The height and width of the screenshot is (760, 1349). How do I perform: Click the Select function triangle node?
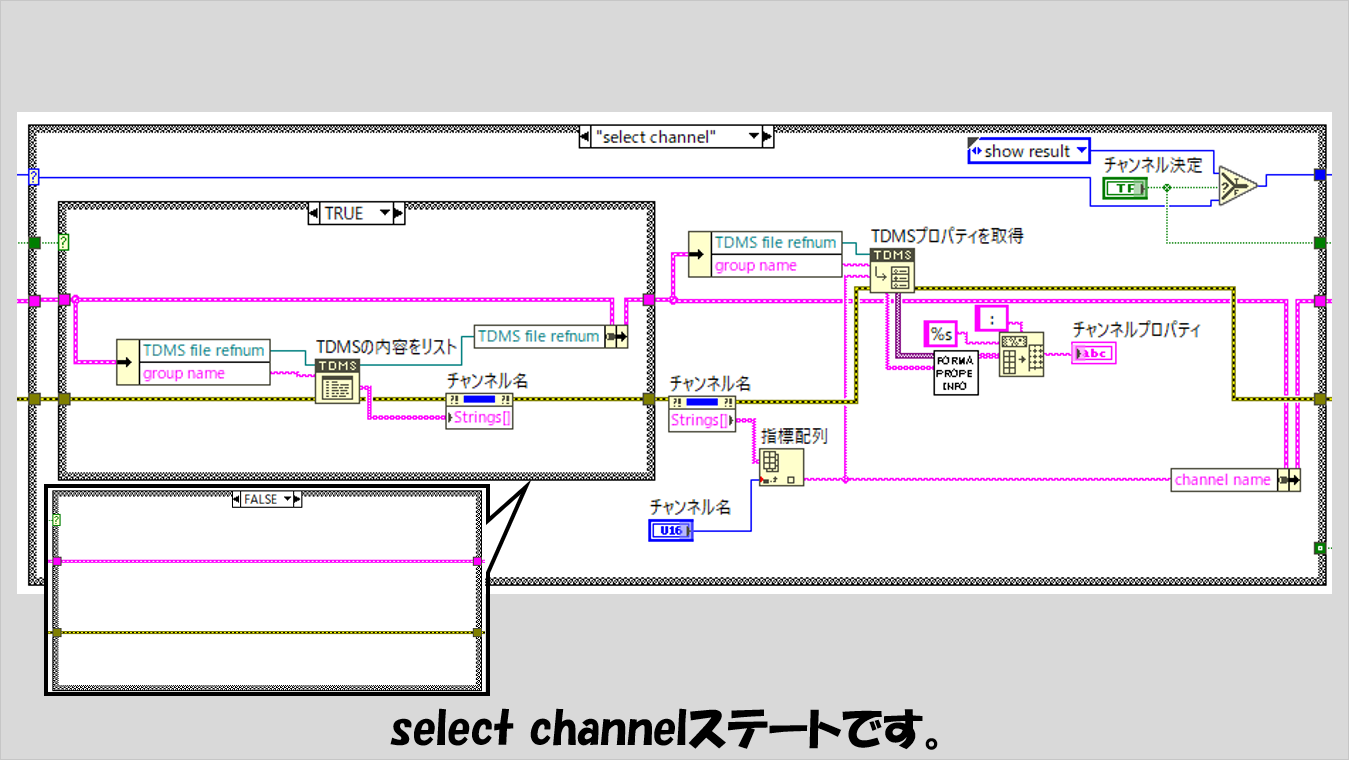pos(1238,186)
